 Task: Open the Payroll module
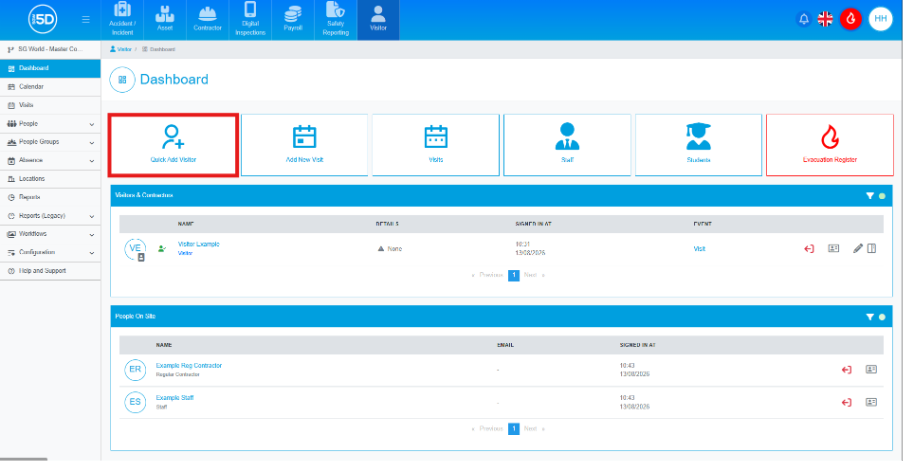coord(293,20)
